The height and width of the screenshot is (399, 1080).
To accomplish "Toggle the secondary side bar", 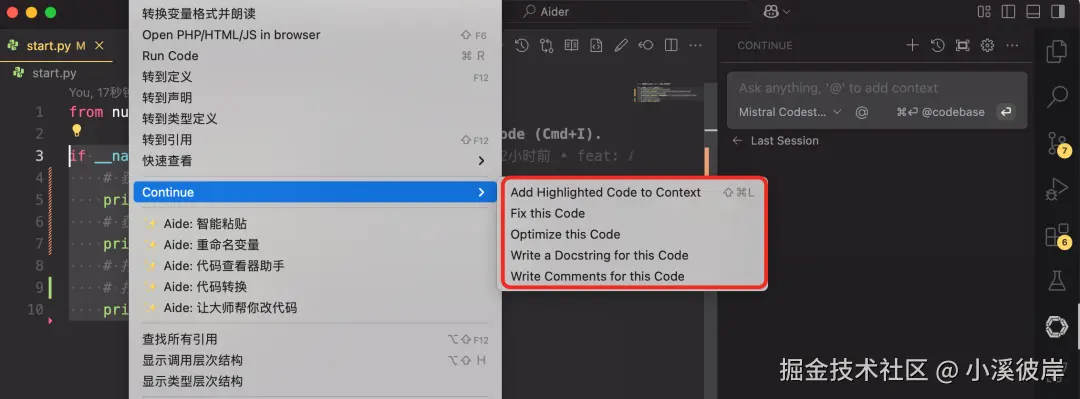I will tap(1057, 12).
